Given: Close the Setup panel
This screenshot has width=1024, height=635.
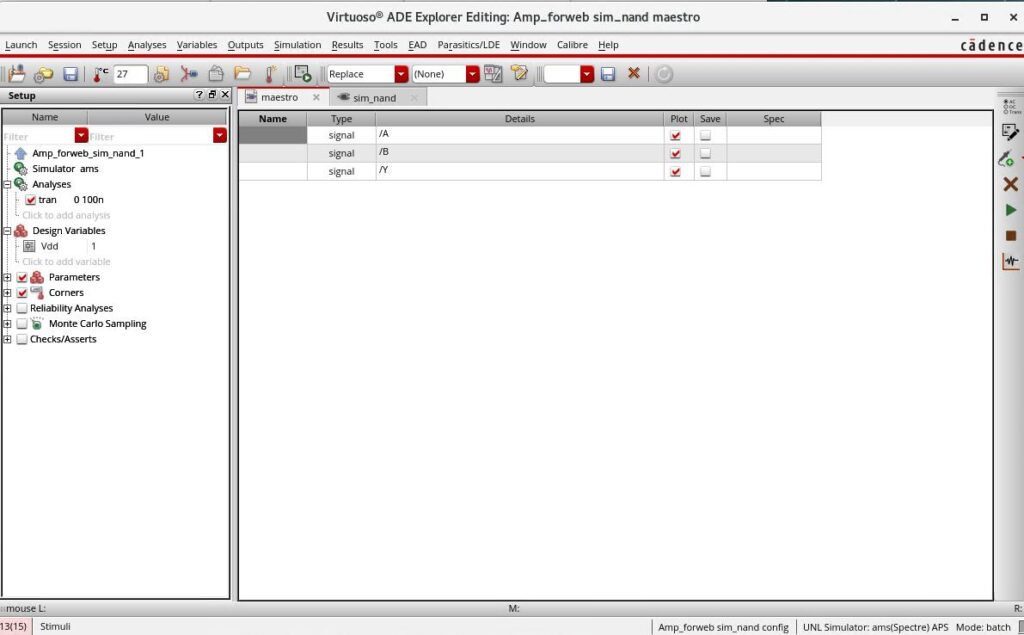Looking at the screenshot, I should click(x=225, y=95).
